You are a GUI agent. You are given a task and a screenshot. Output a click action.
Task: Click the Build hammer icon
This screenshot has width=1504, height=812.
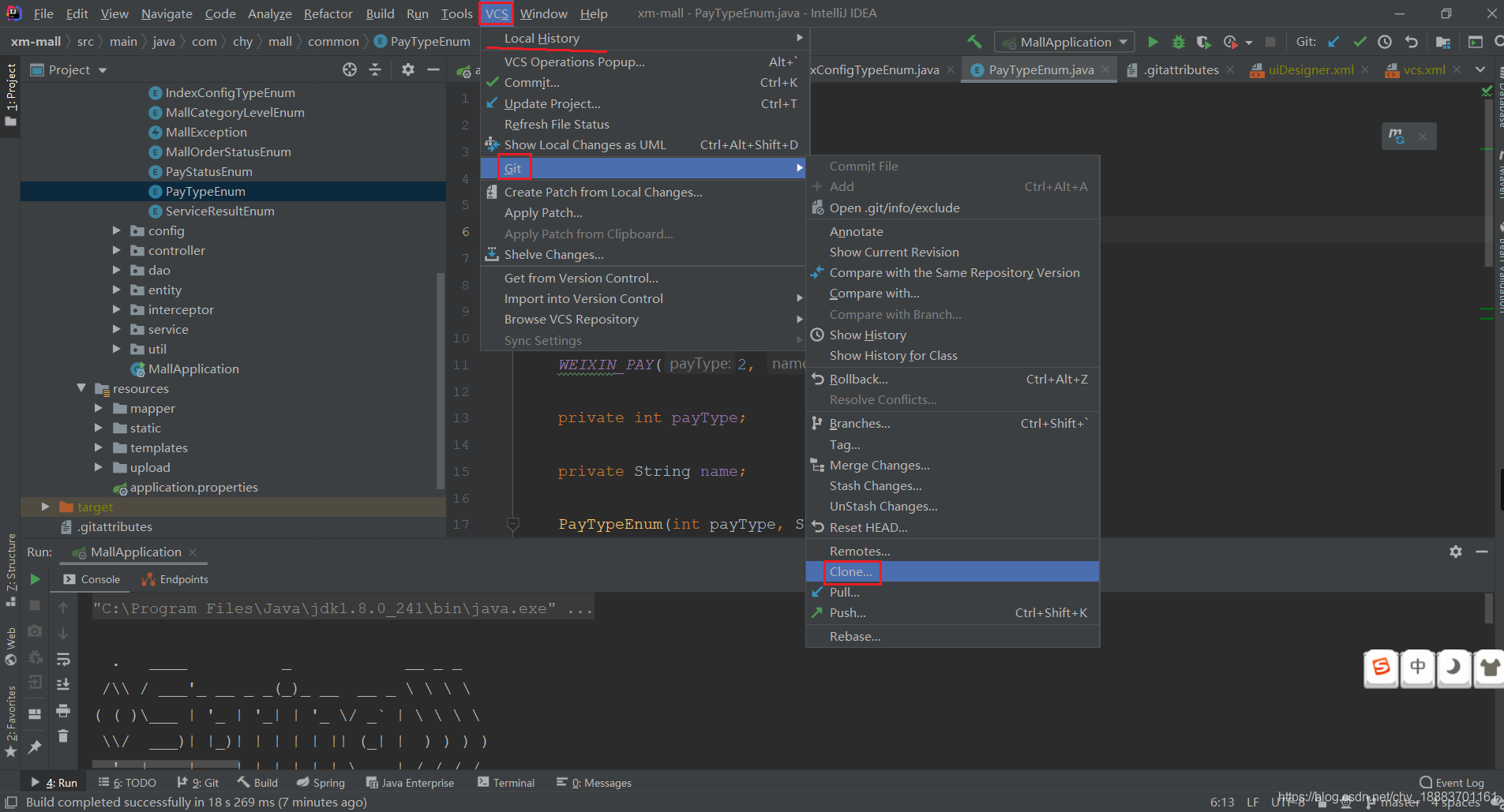[x=975, y=42]
